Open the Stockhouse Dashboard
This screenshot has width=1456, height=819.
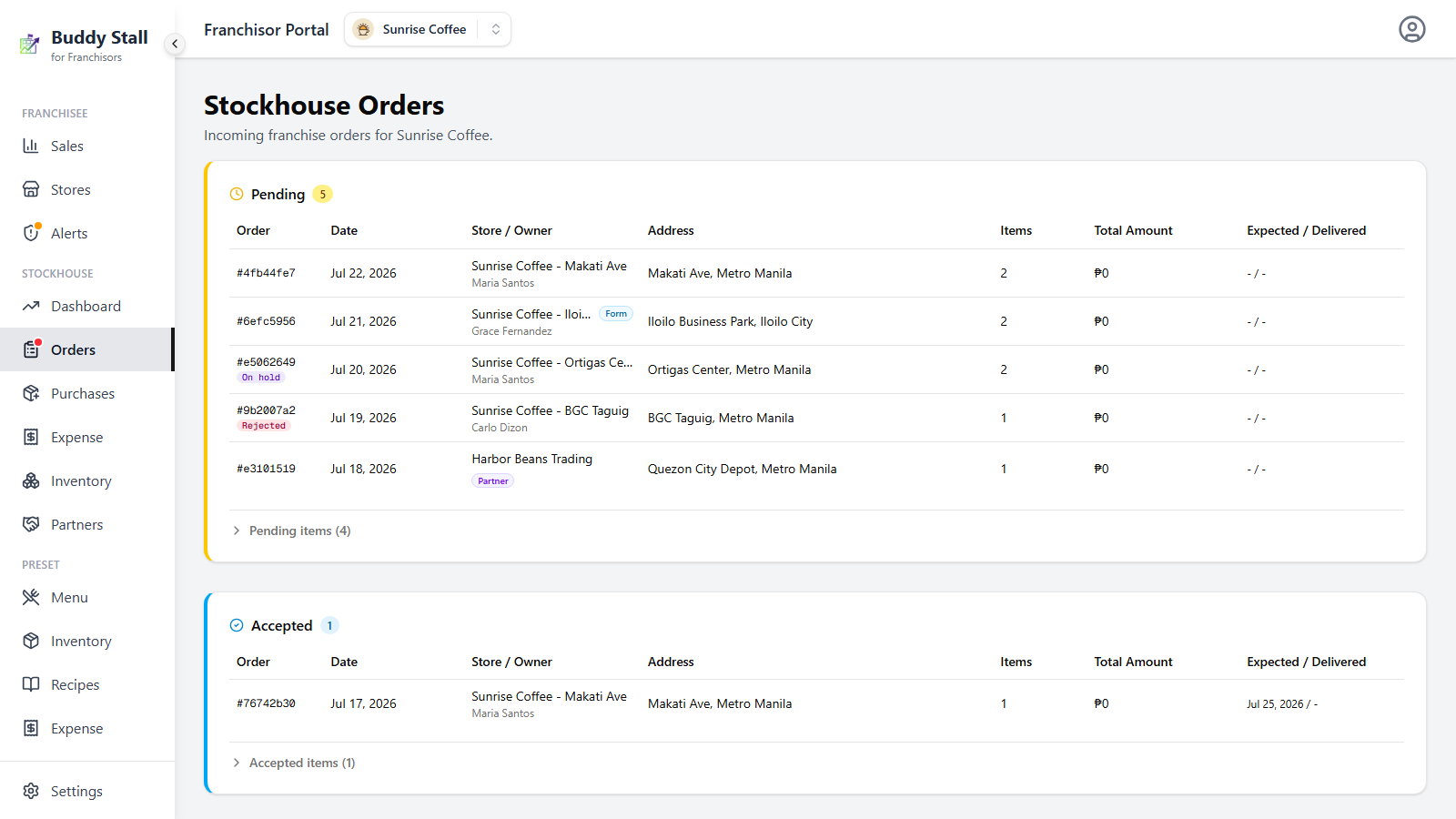[87, 306]
